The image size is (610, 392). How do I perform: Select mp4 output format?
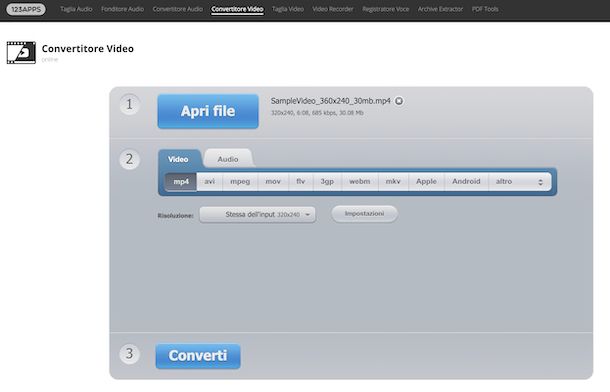181,182
